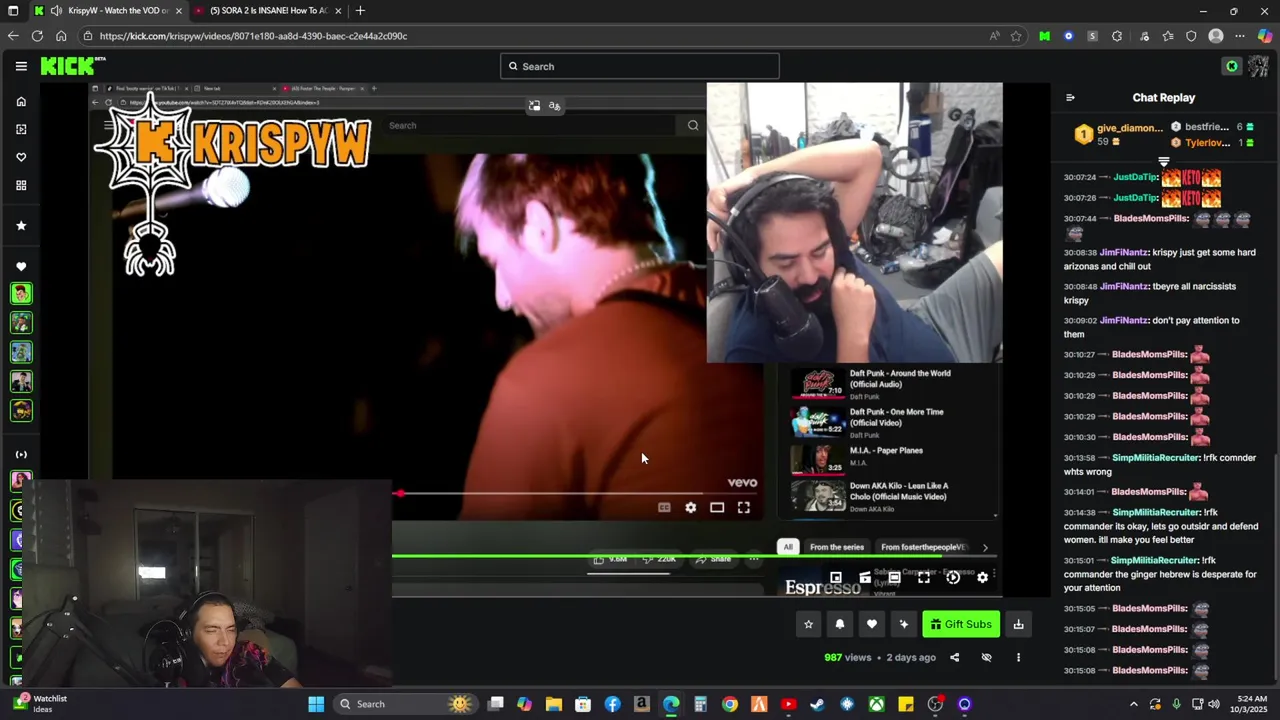
Task: Click the sparkle subscribe button
Action: [904, 624]
